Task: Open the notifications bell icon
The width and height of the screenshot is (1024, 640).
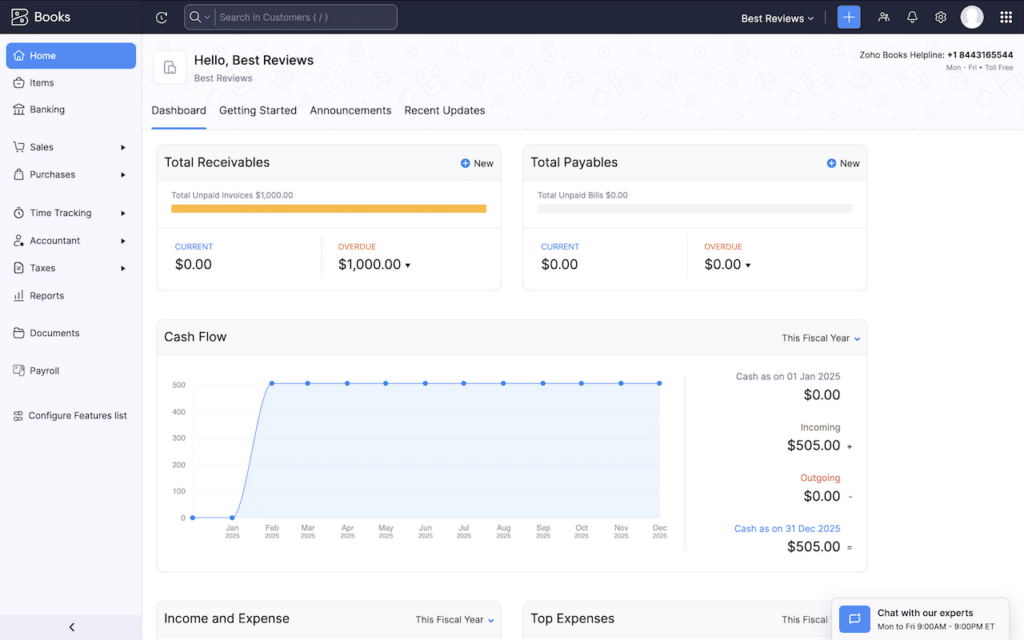Action: tap(911, 17)
